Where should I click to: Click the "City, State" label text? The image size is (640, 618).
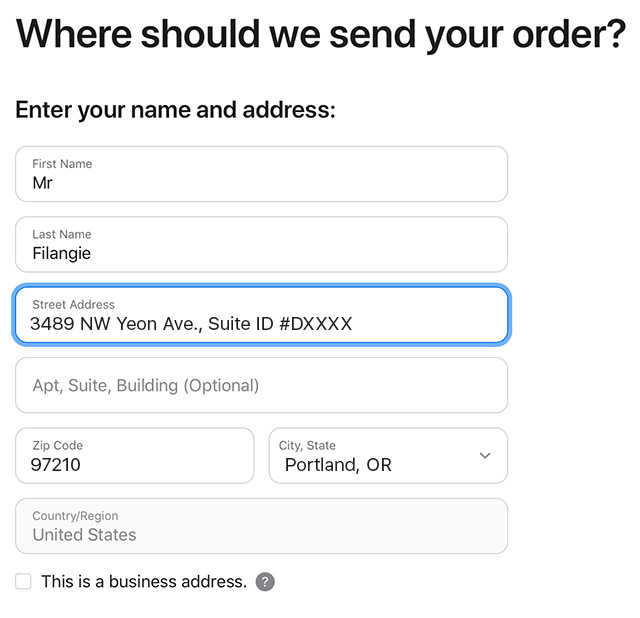[307, 445]
